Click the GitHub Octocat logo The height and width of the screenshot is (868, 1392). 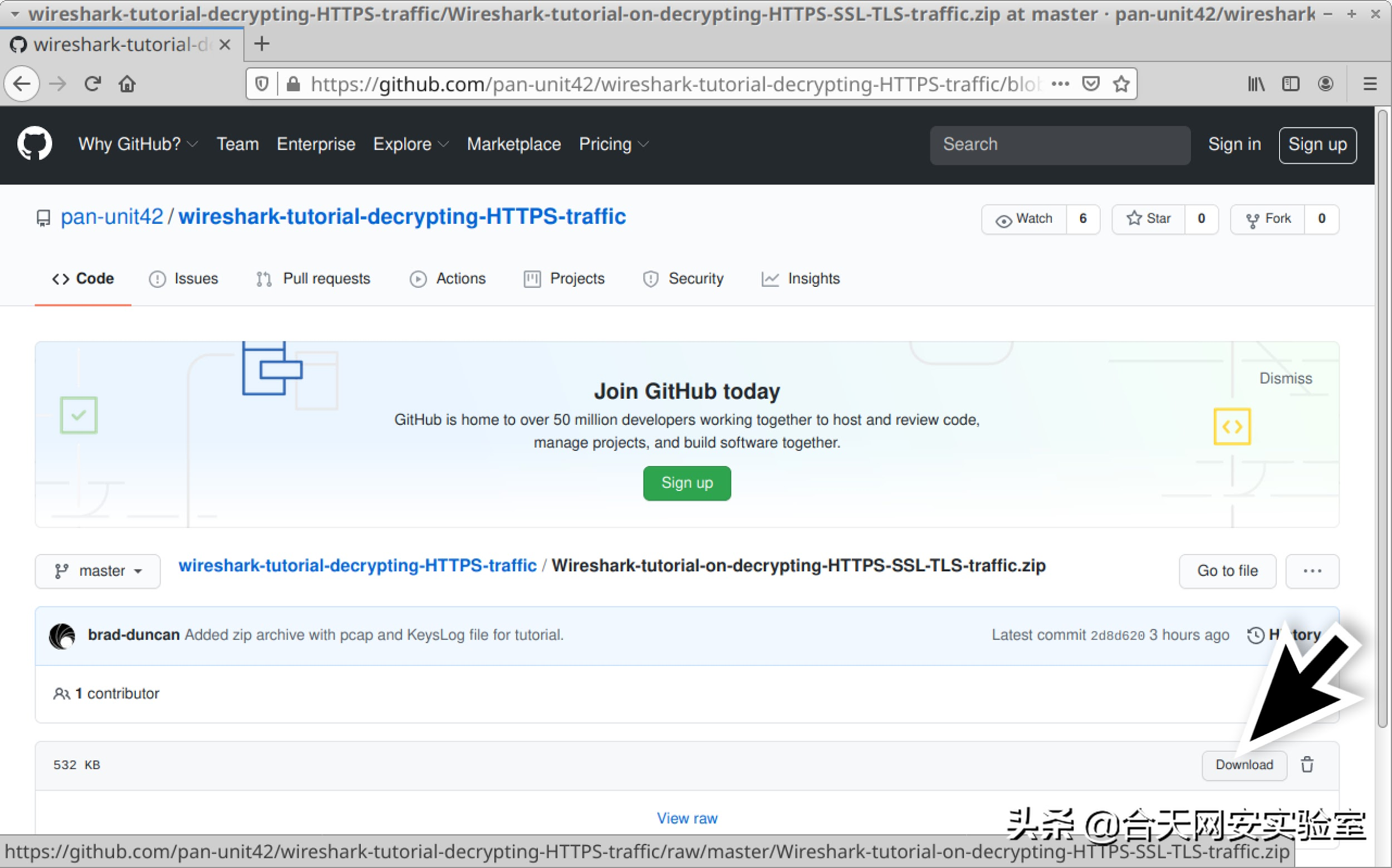[35, 144]
